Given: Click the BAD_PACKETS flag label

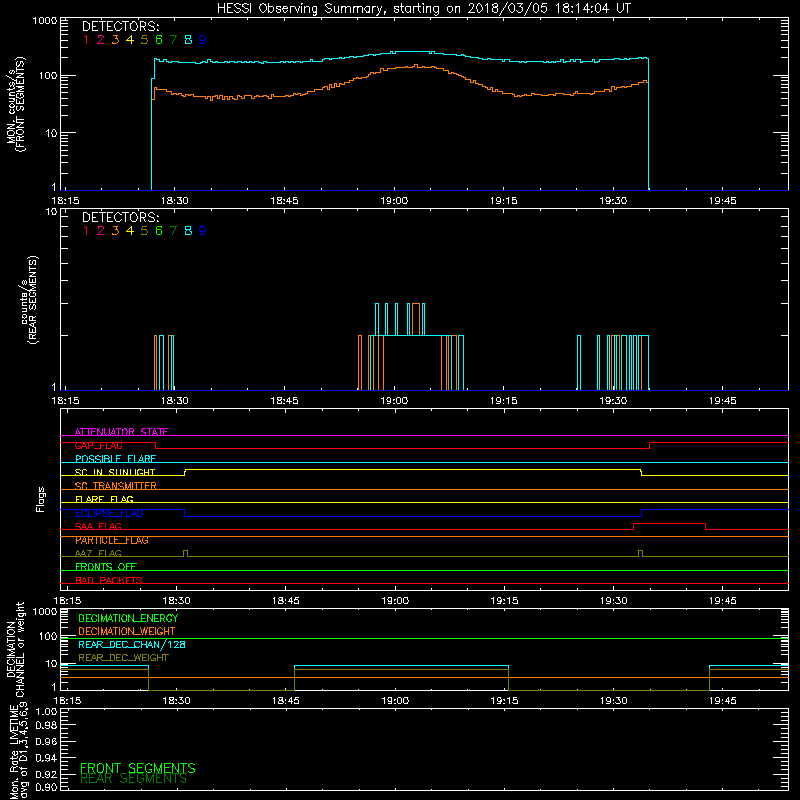Looking at the screenshot, I should (109, 580).
